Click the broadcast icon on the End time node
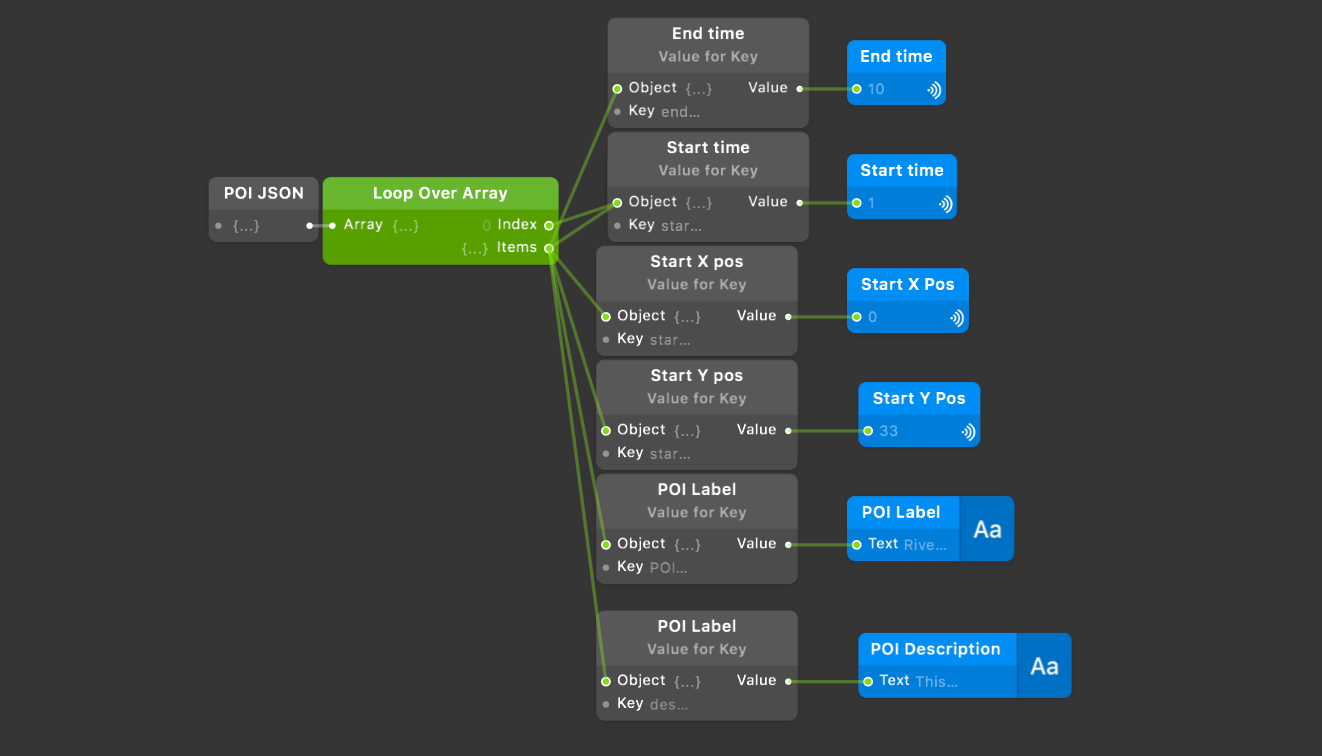The width and height of the screenshot is (1322, 756). coord(933,89)
